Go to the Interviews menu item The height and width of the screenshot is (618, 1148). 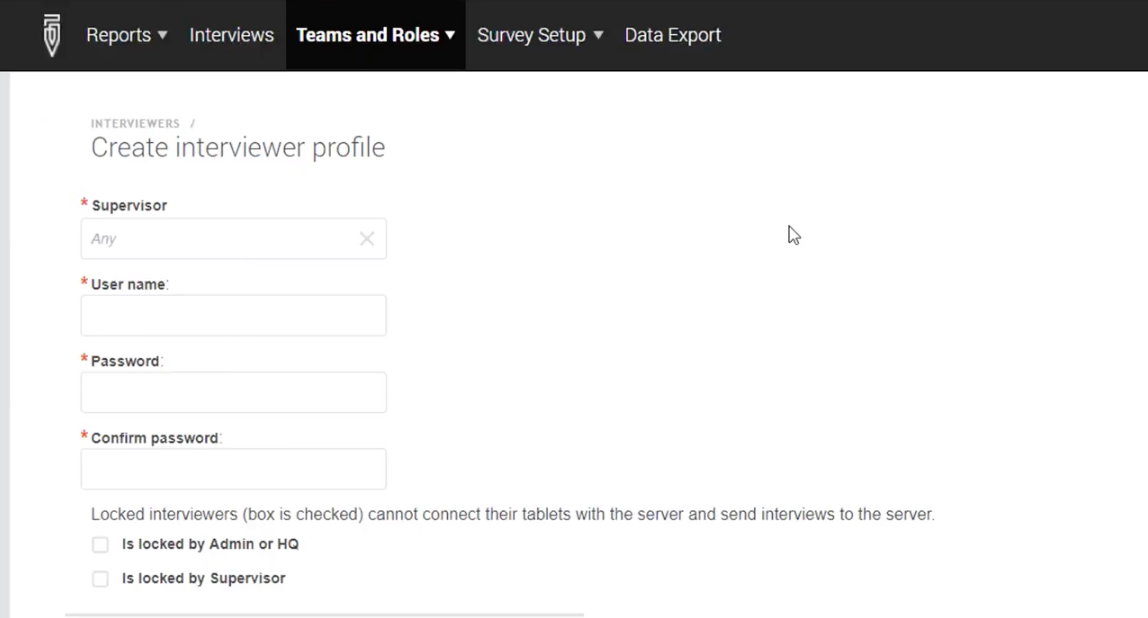pyautogui.click(x=231, y=35)
